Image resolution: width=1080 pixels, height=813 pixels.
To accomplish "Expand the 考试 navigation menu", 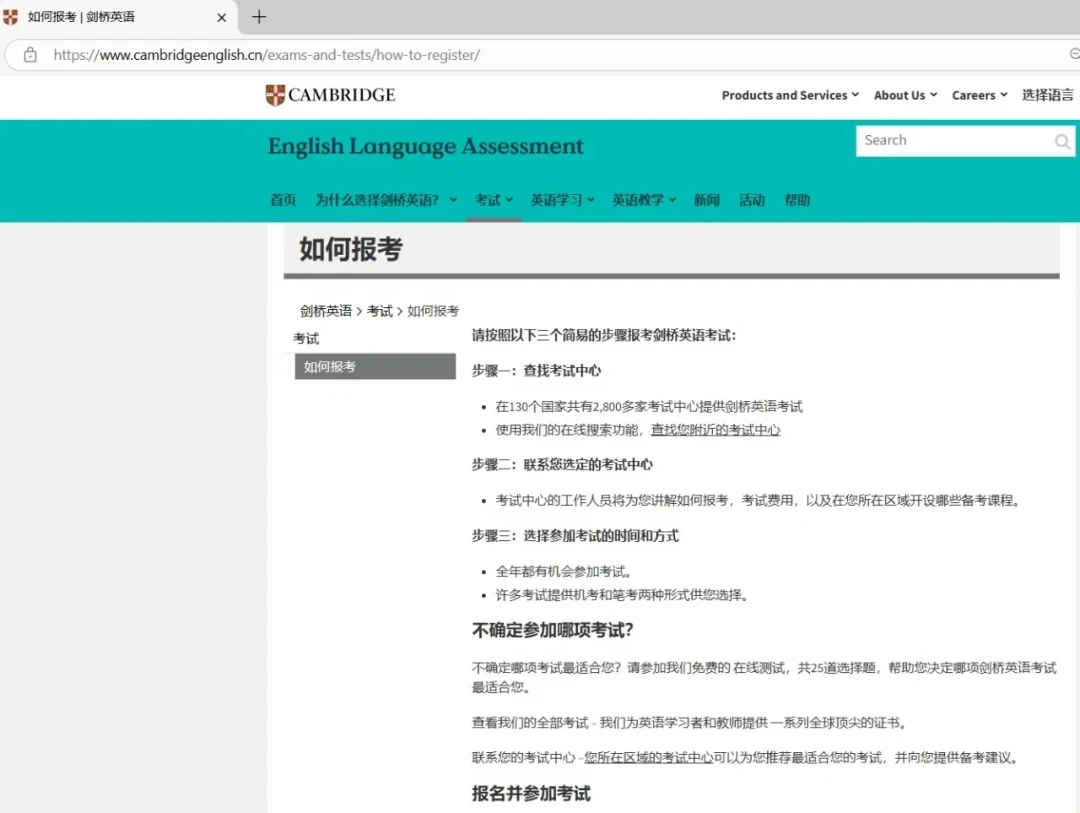I will pos(493,200).
